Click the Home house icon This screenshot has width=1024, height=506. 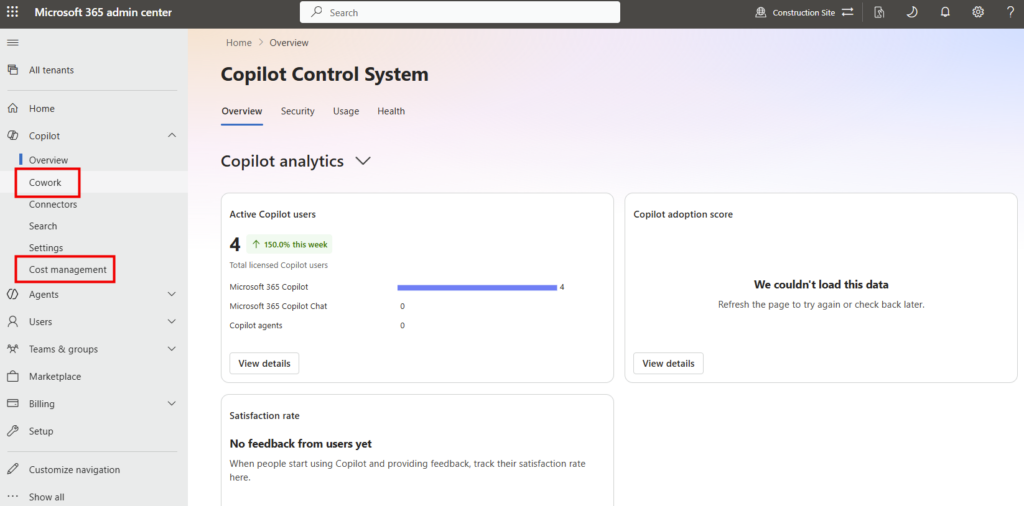coord(12,108)
